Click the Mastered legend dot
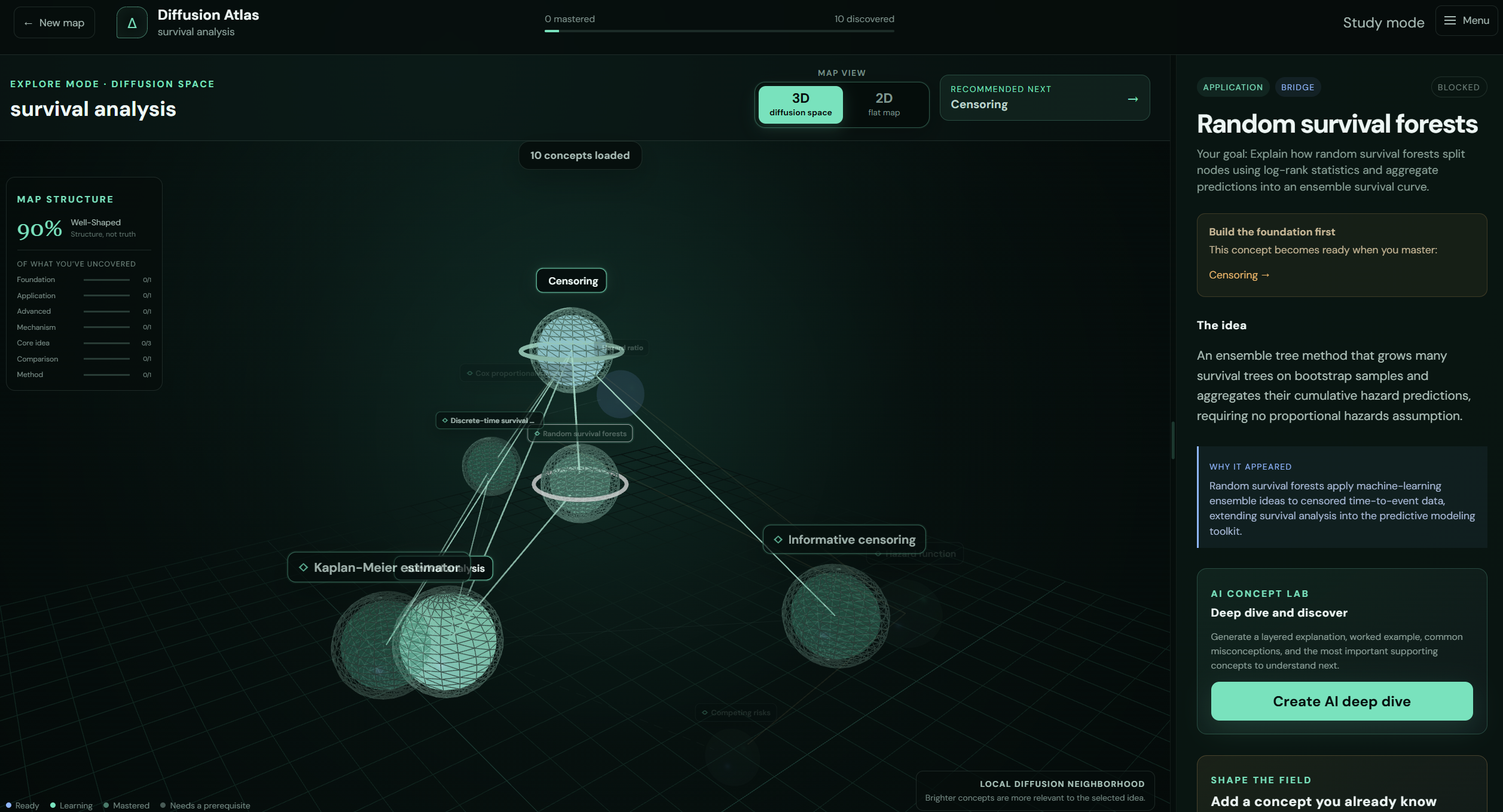The height and width of the screenshot is (812, 1503). [106, 805]
